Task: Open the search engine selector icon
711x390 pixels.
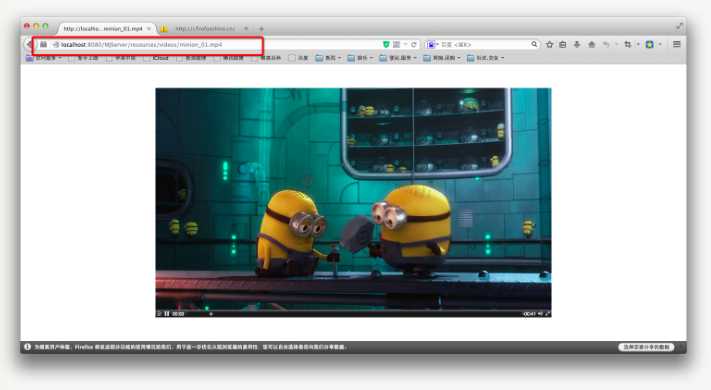Action: click(431, 44)
